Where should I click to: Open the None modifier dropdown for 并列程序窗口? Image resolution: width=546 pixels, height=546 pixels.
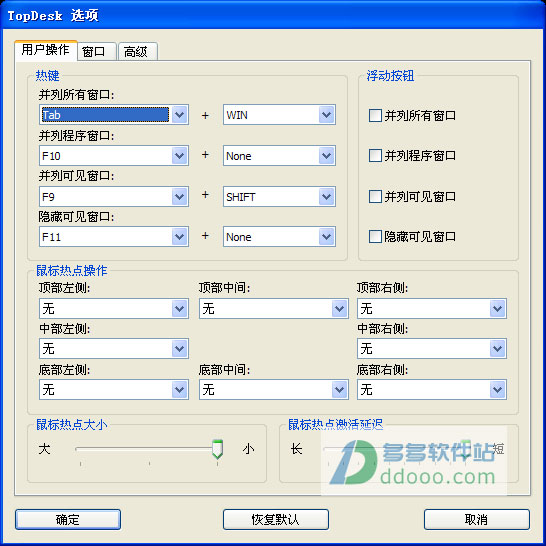click(x=279, y=156)
